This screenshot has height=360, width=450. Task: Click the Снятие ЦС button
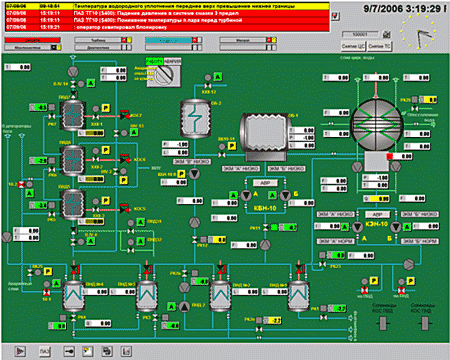coord(353,46)
